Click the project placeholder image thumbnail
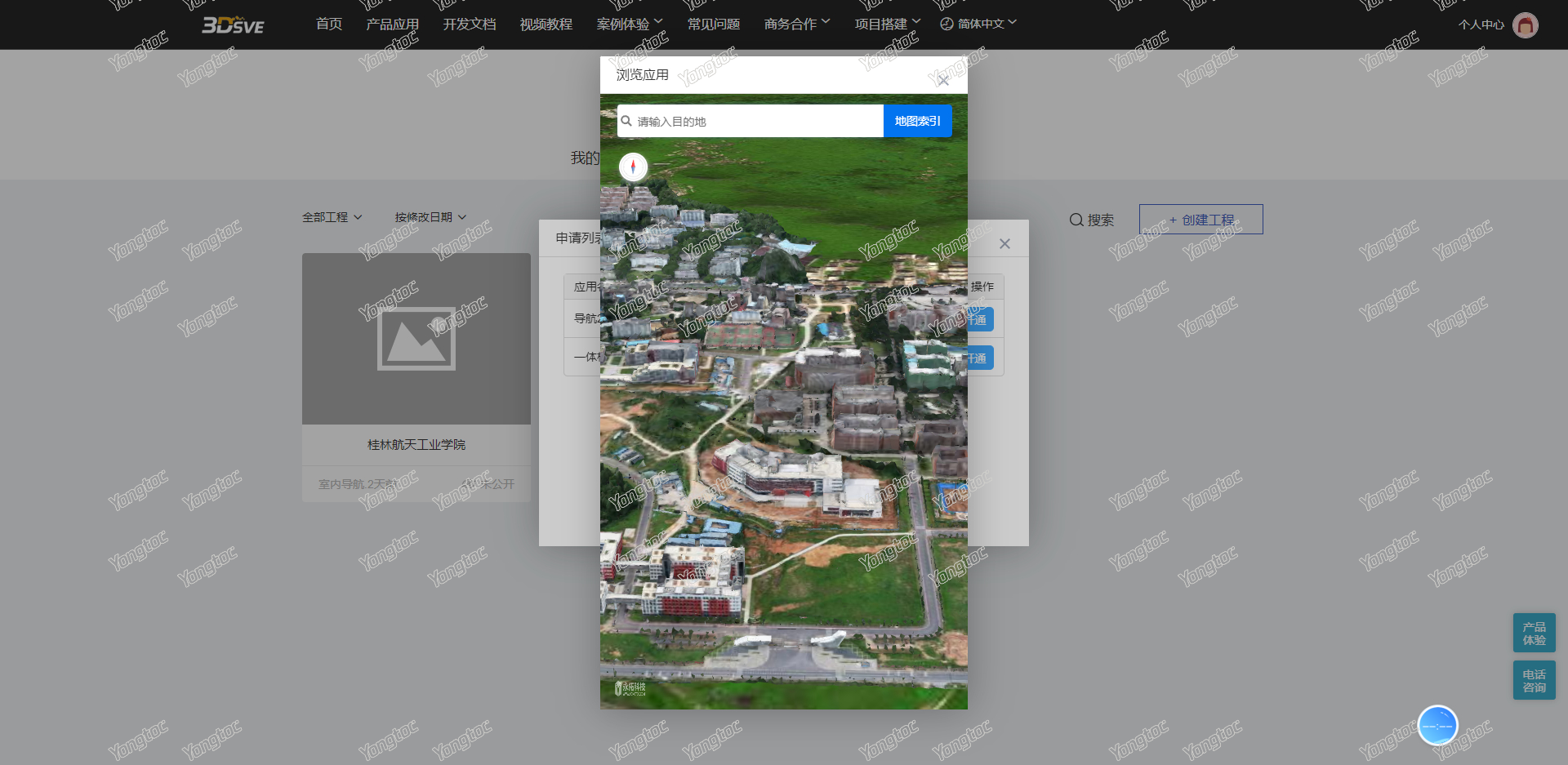The image size is (1568, 765). pyautogui.click(x=416, y=339)
